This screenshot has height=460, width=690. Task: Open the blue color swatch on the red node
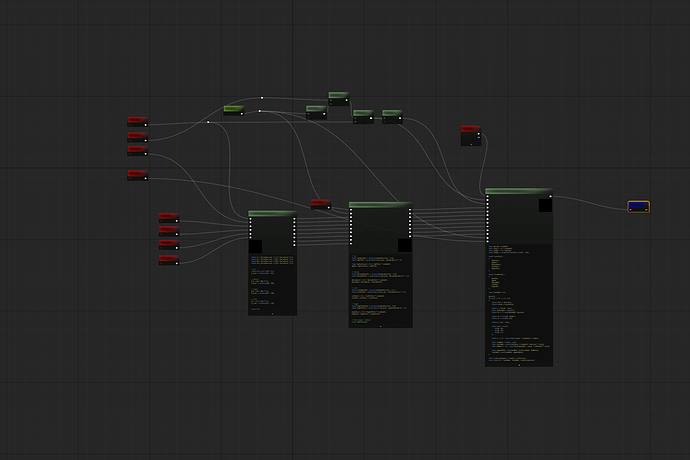(x=478, y=141)
